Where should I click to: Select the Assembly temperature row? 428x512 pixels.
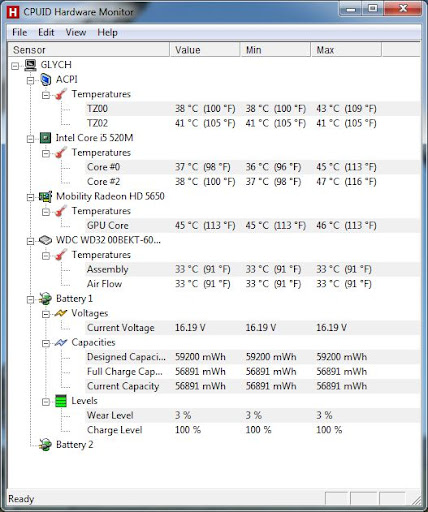click(x=252, y=269)
